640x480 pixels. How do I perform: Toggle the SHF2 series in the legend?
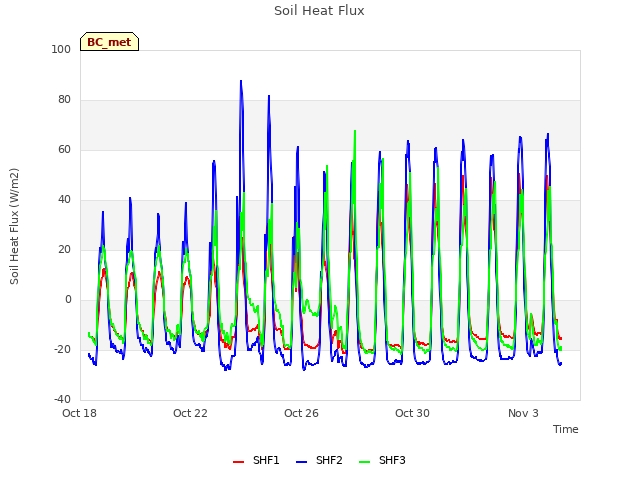(319, 460)
